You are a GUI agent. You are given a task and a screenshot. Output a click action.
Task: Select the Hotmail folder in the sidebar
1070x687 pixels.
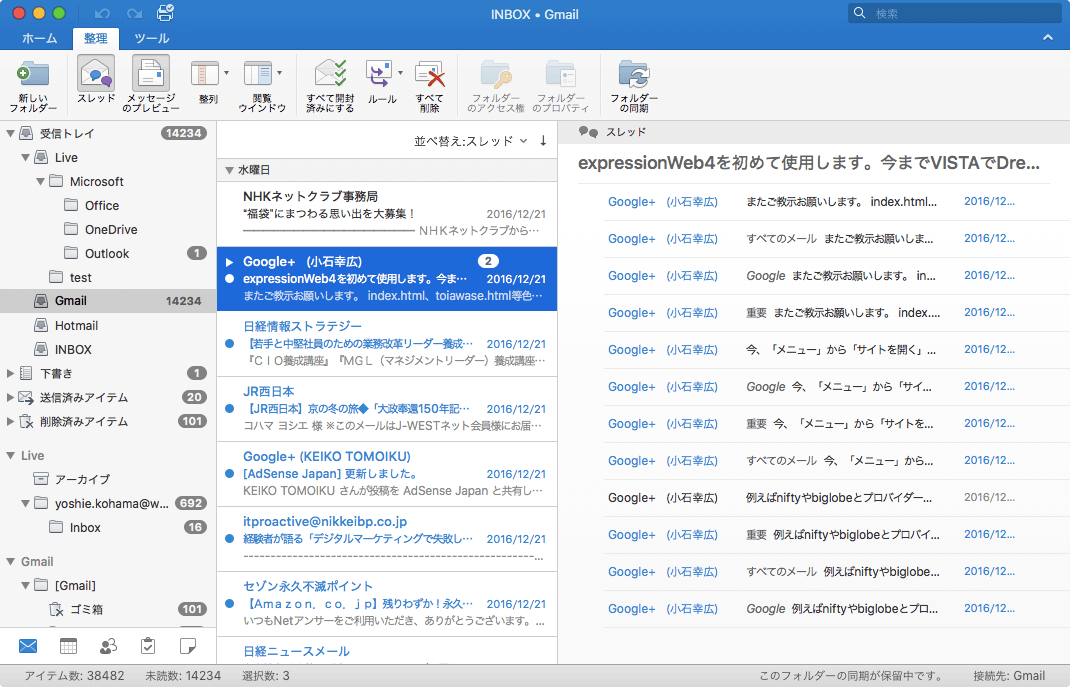tap(76, 325)
